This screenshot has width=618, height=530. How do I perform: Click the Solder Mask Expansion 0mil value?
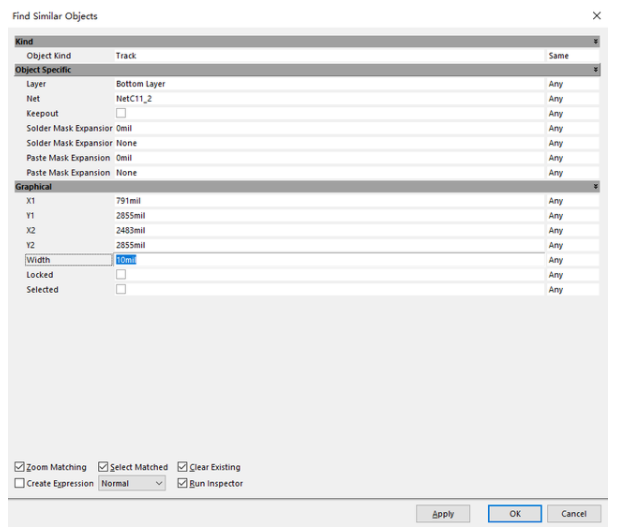[x=329, y=128]
